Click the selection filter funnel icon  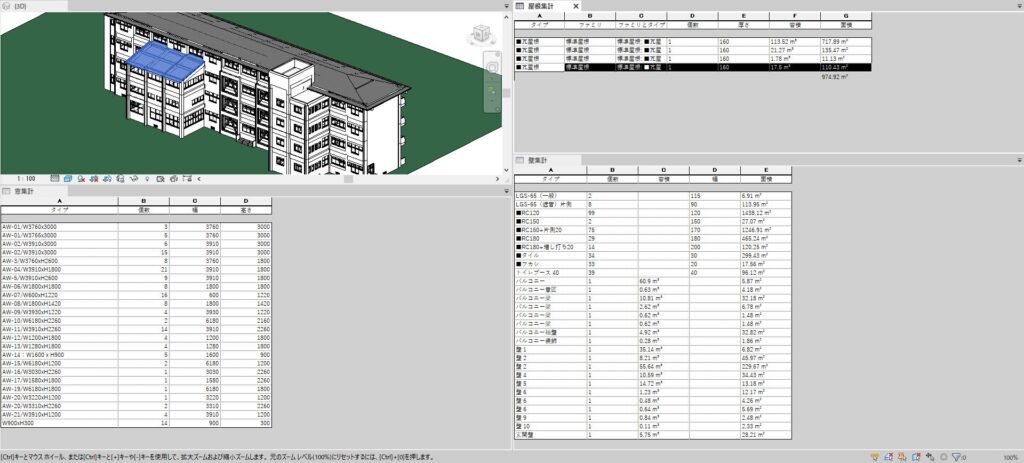(x=957, y=457)
